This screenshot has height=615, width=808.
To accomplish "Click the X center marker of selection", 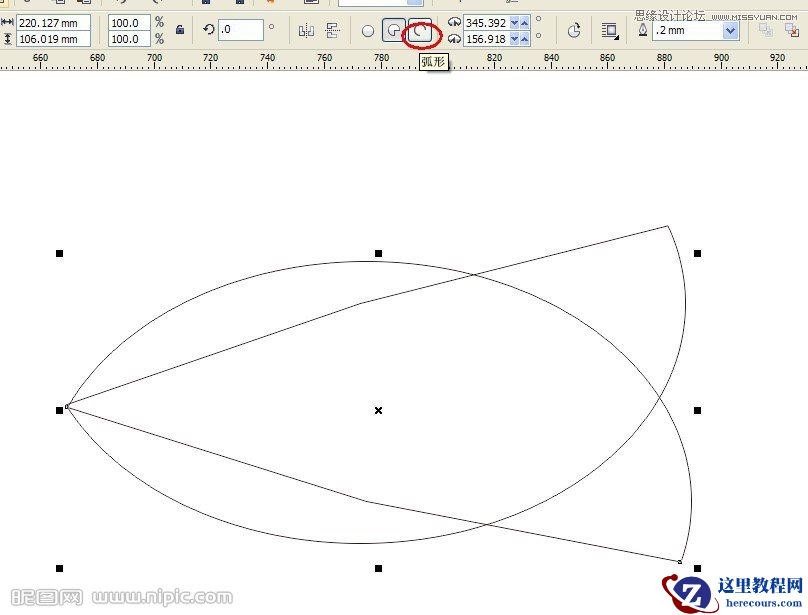I will (x=379, y=410).
